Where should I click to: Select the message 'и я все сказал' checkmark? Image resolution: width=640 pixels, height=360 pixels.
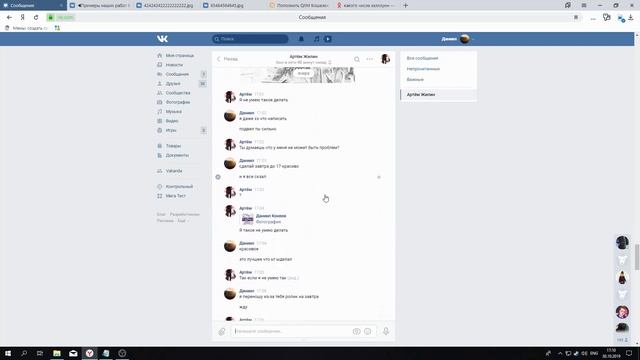click(x=218, y=177)
